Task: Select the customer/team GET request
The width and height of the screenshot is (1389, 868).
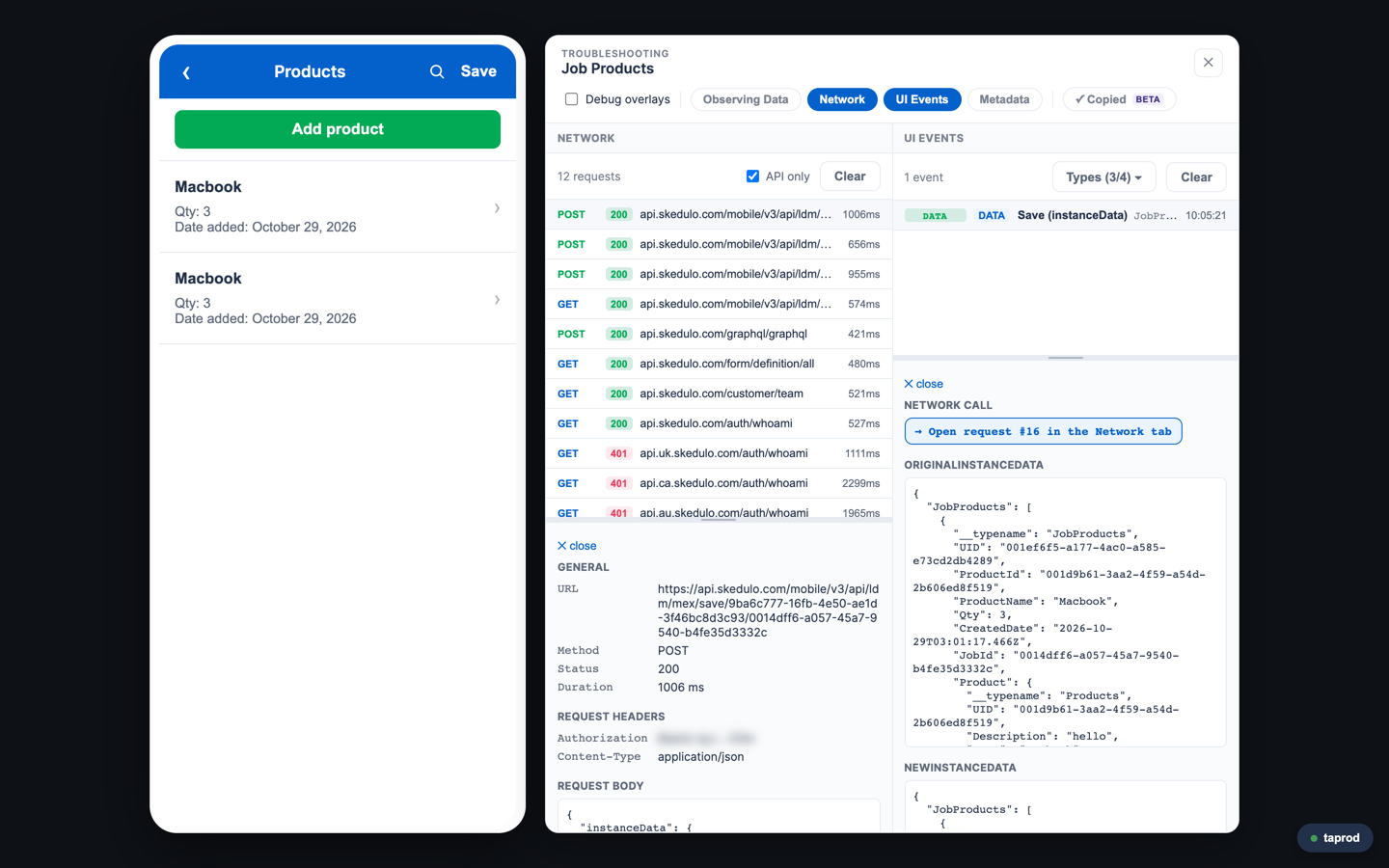Action: coord(719,394)
